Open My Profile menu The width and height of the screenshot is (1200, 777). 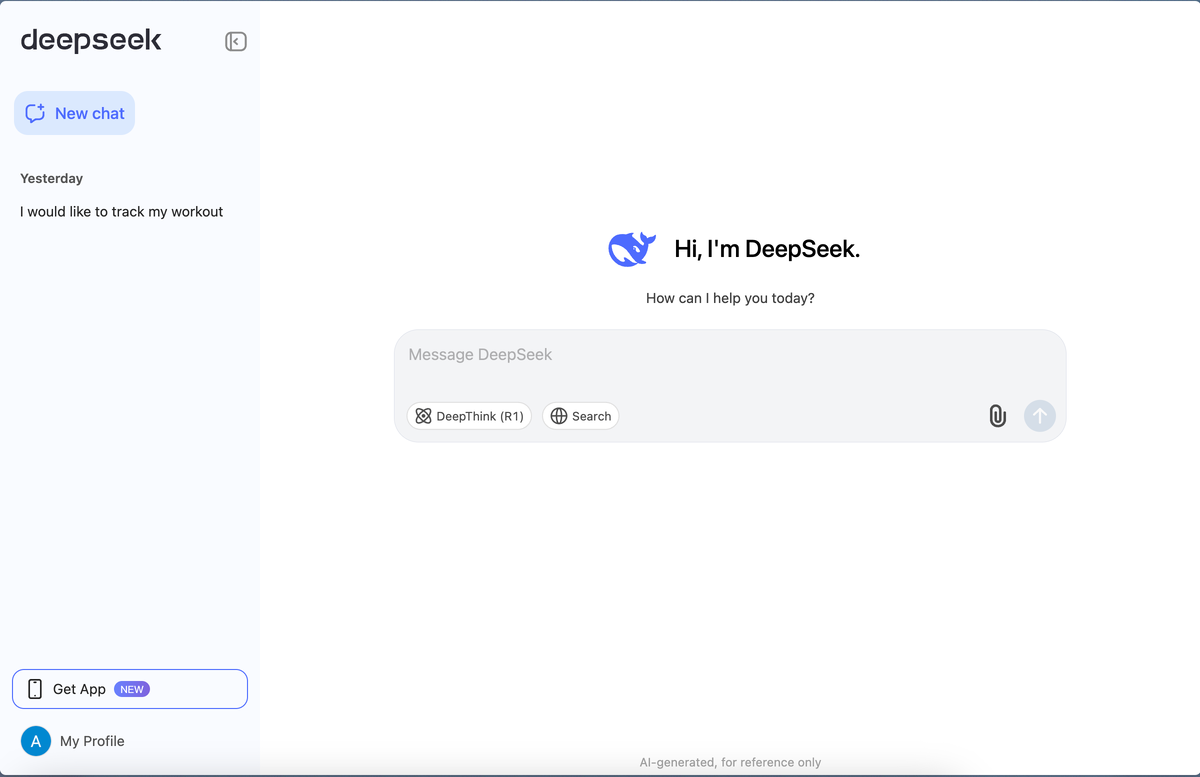pos(92,741)
